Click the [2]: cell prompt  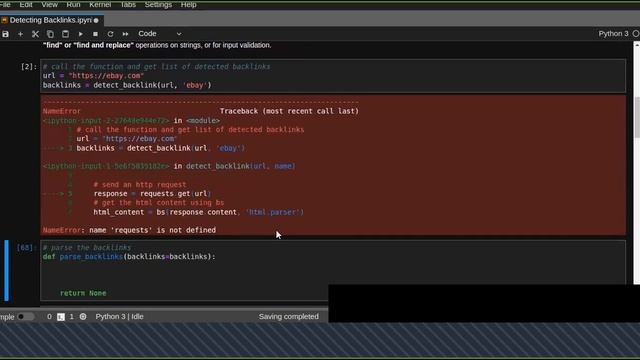29,67
